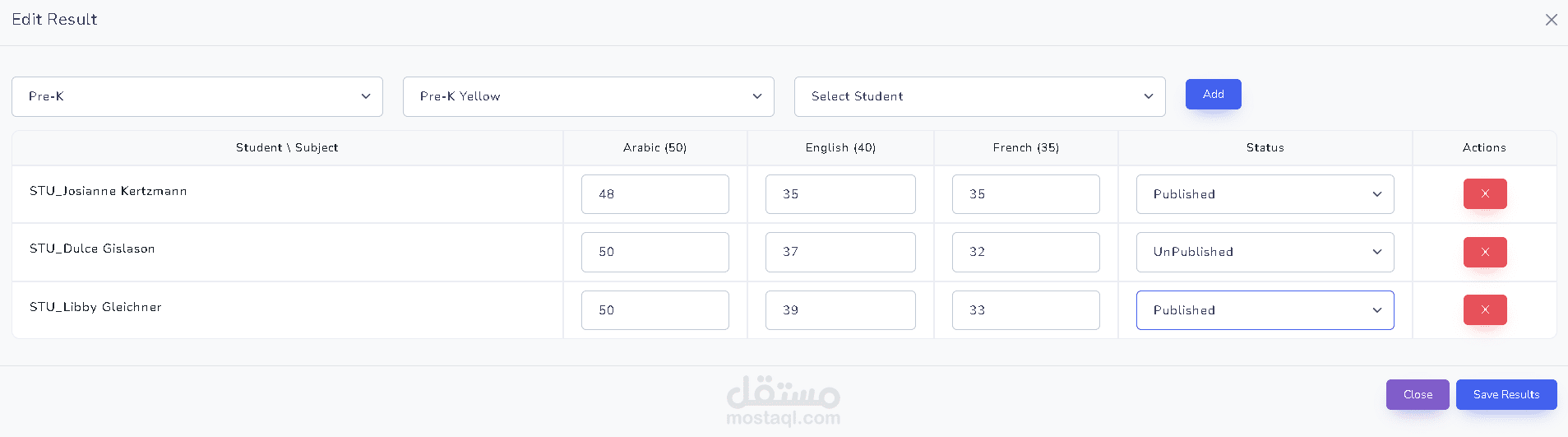Edit Dulce Gislason's French score field
1568x437 pixels.
coord(1025,253)
